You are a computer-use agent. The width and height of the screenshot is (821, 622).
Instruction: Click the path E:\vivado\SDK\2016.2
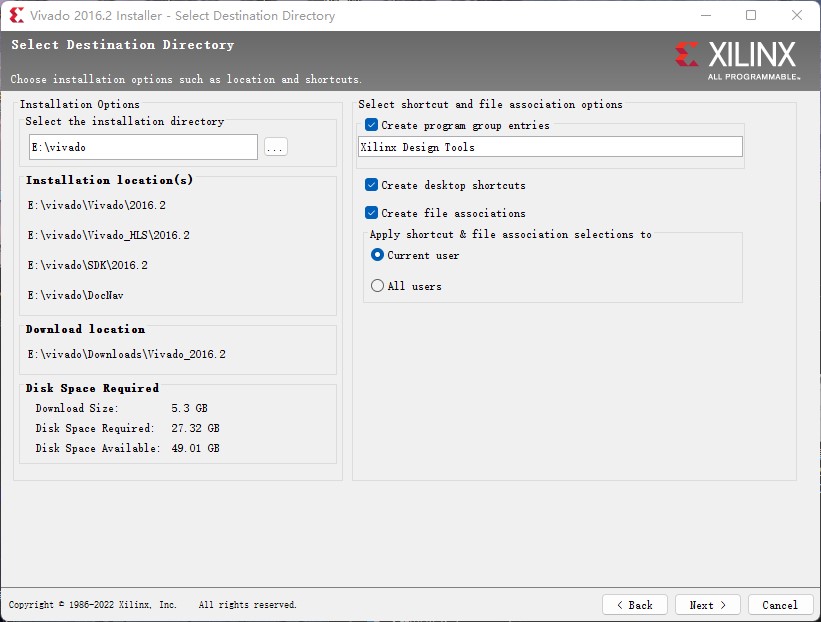click(x=88, y=265)
